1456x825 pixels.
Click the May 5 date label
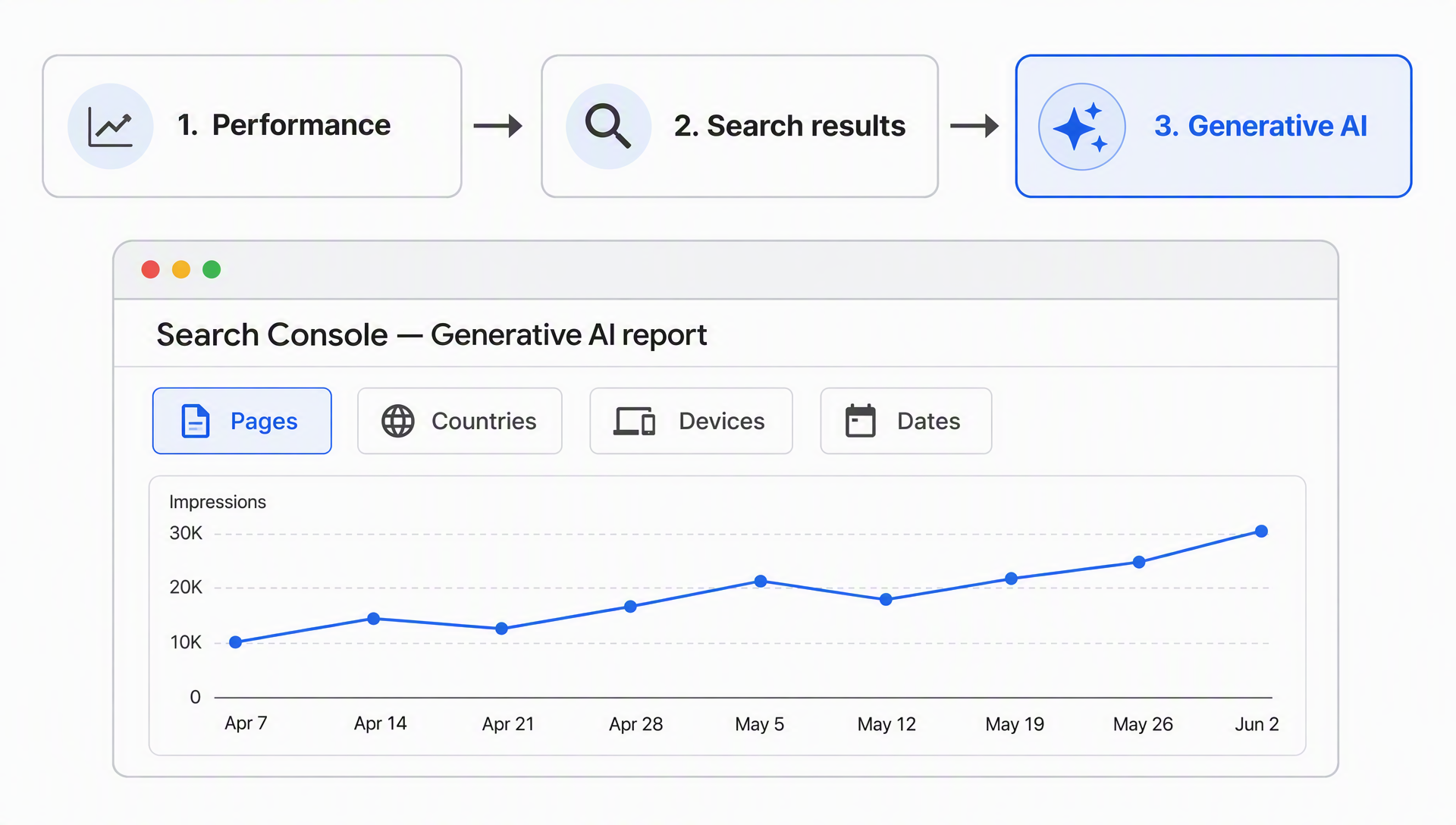coord(760,724)
